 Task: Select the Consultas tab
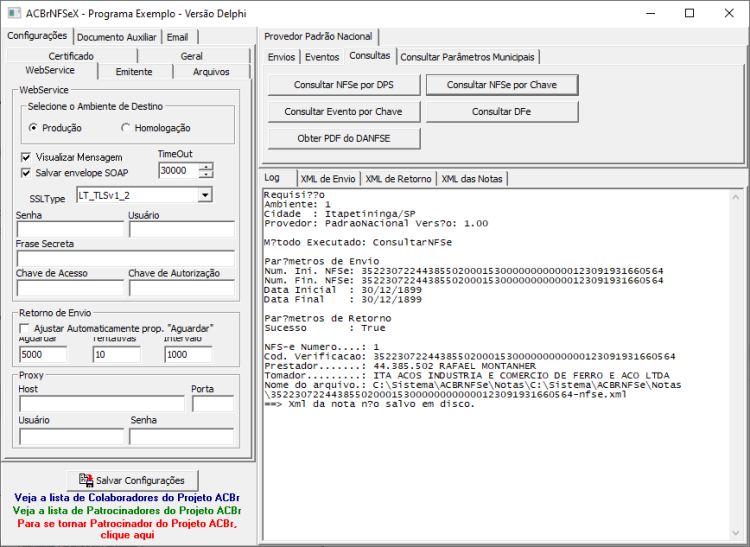pyautogui.click(x=369, y=56)
